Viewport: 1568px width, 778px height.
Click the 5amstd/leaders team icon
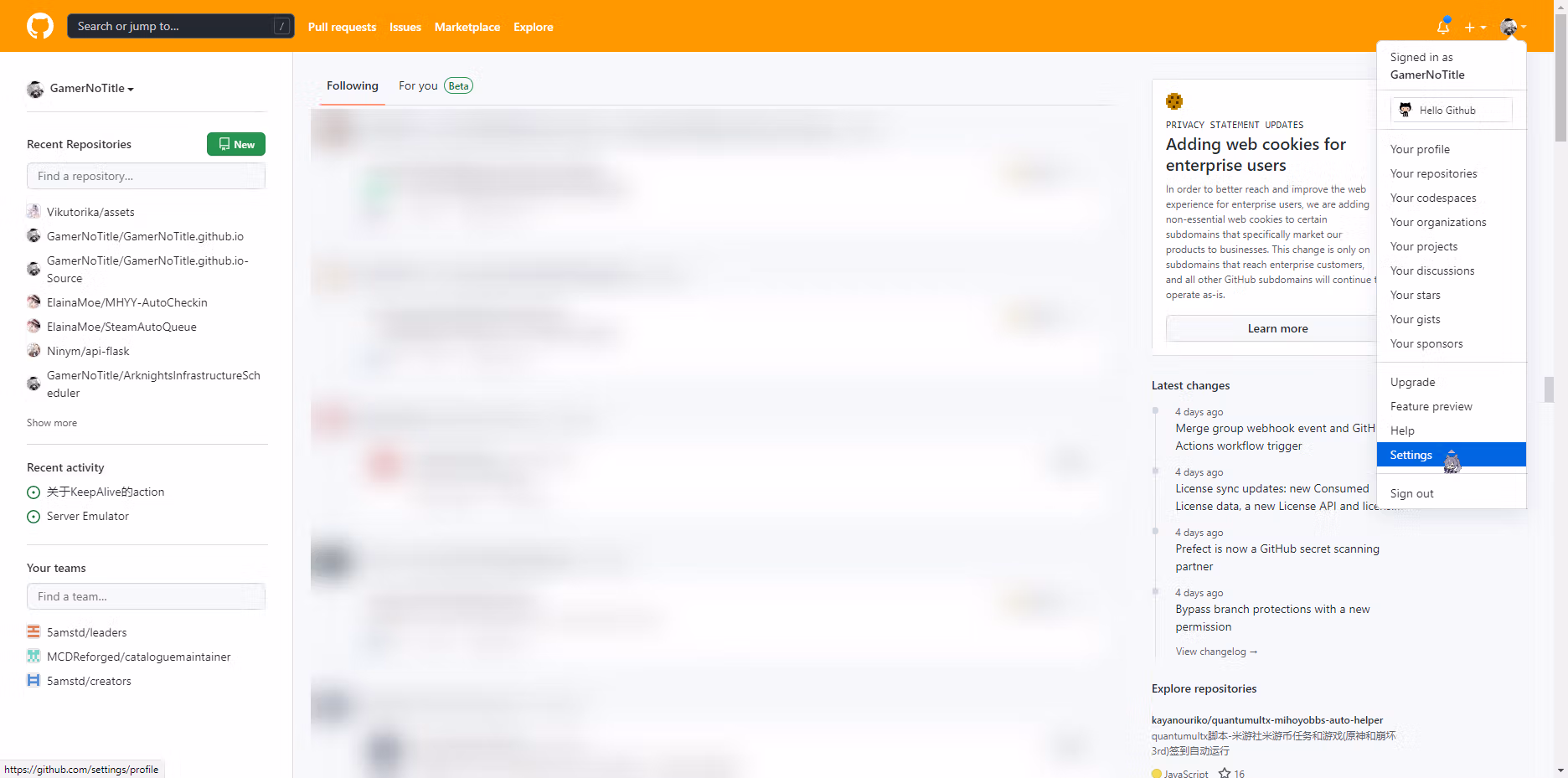[x=34, y=631]
